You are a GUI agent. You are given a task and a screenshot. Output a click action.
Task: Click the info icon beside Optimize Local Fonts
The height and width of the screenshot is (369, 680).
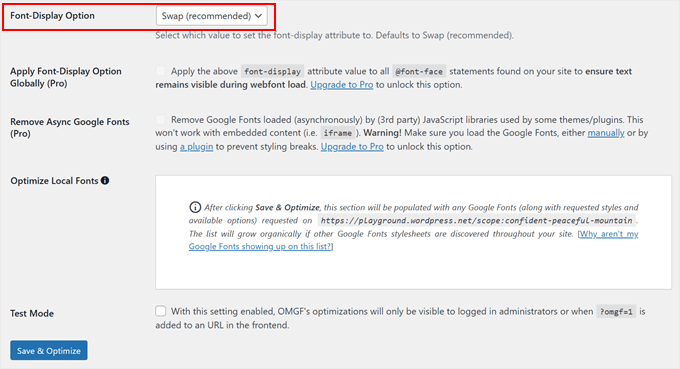click(x=105, y=180)
